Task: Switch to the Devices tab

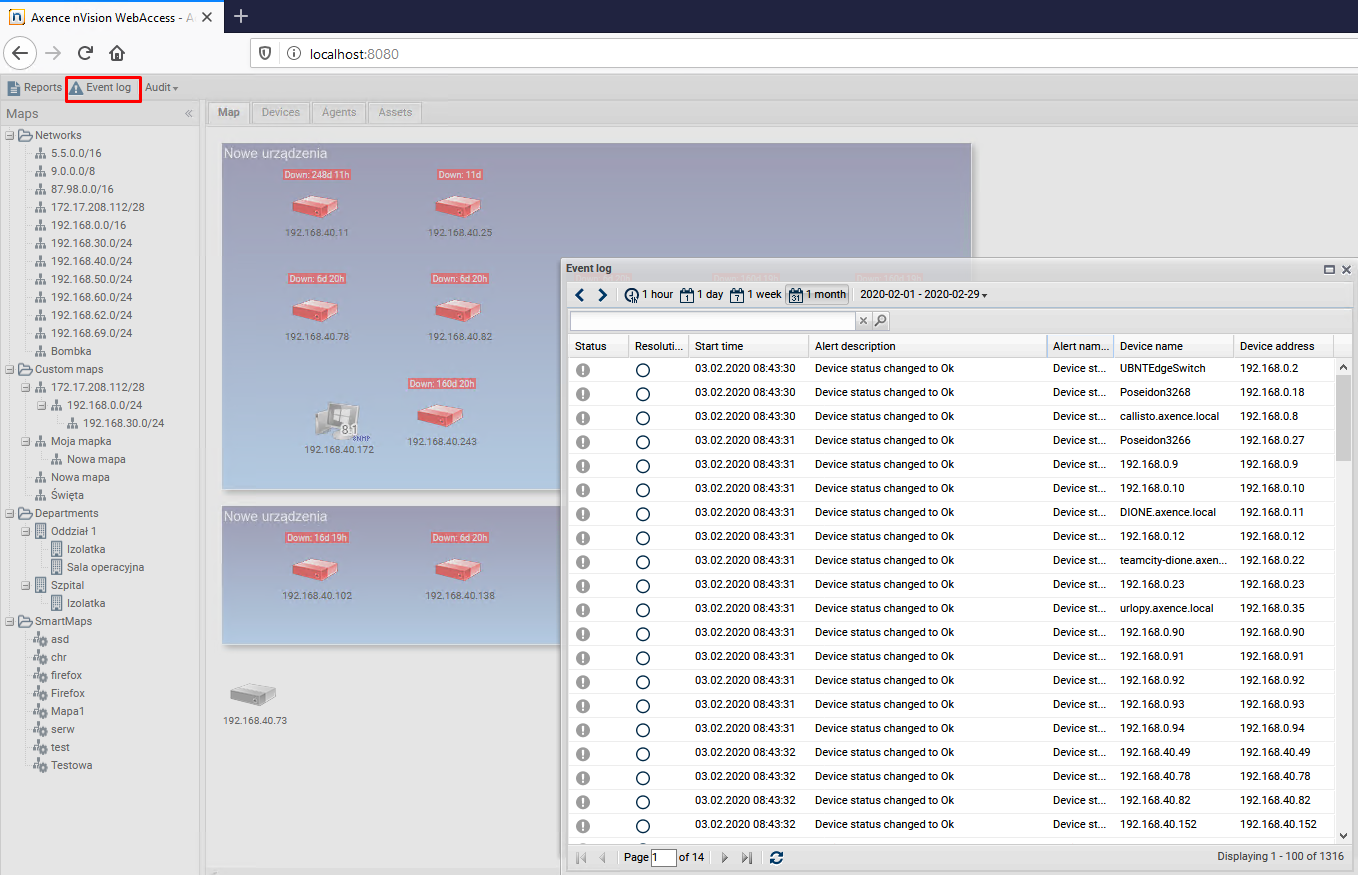Action: (280, 113)
